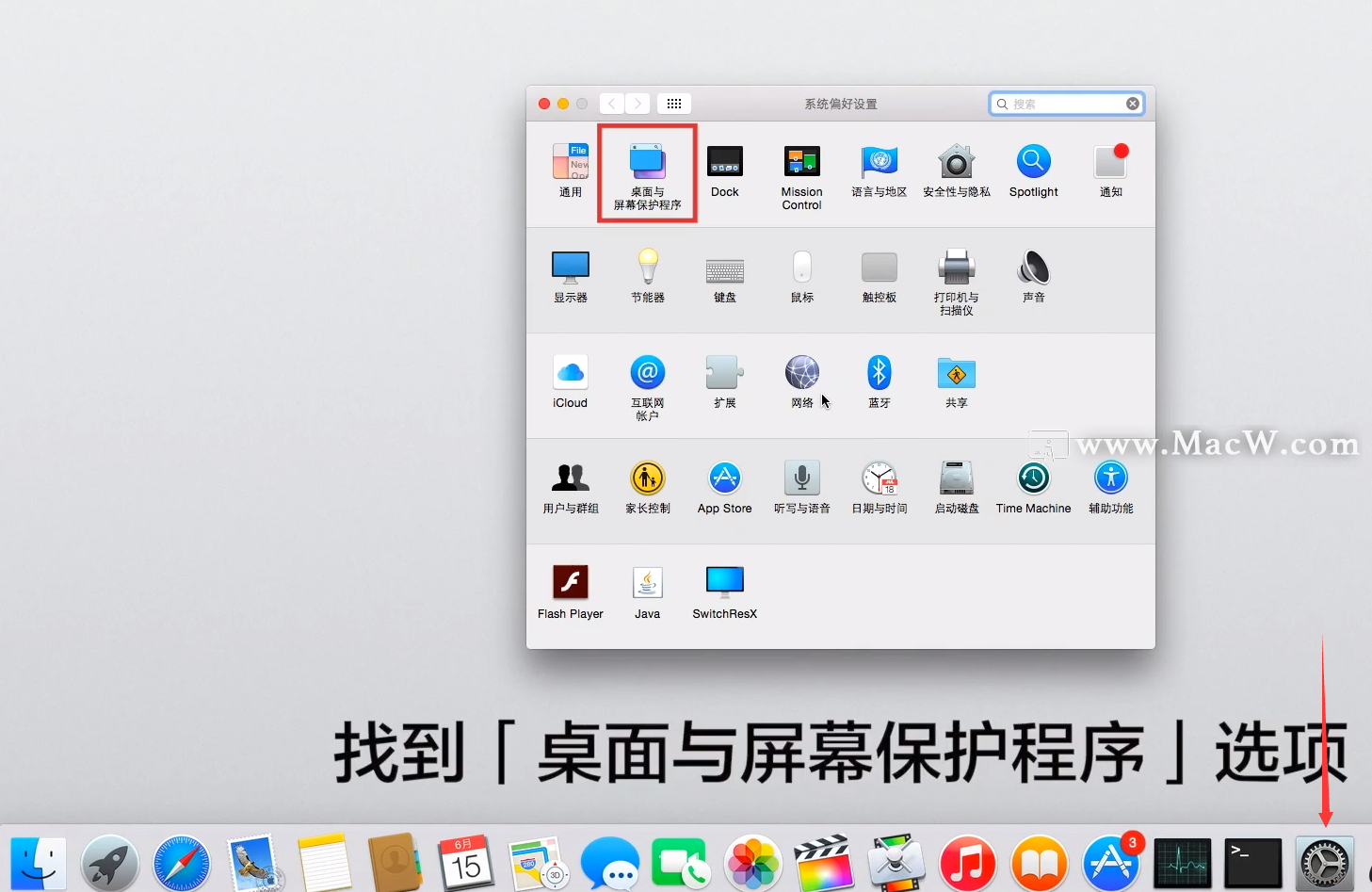1372x892 pixels.
Task: Open Notes app in the Dock
Action: pyautogui.click(x=325, y=864)
